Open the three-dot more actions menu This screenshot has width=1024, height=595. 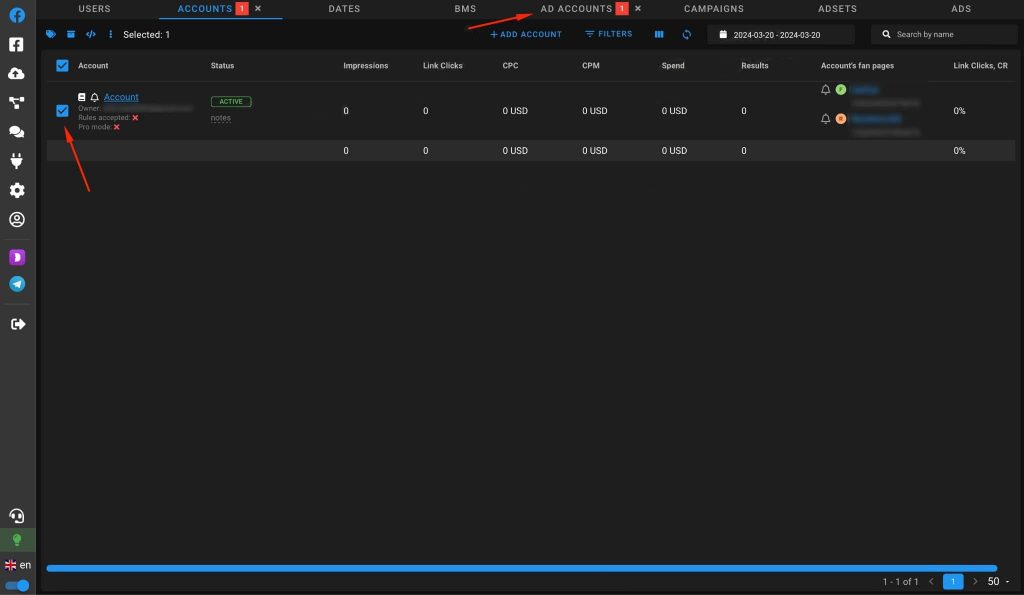coord(110,34)
